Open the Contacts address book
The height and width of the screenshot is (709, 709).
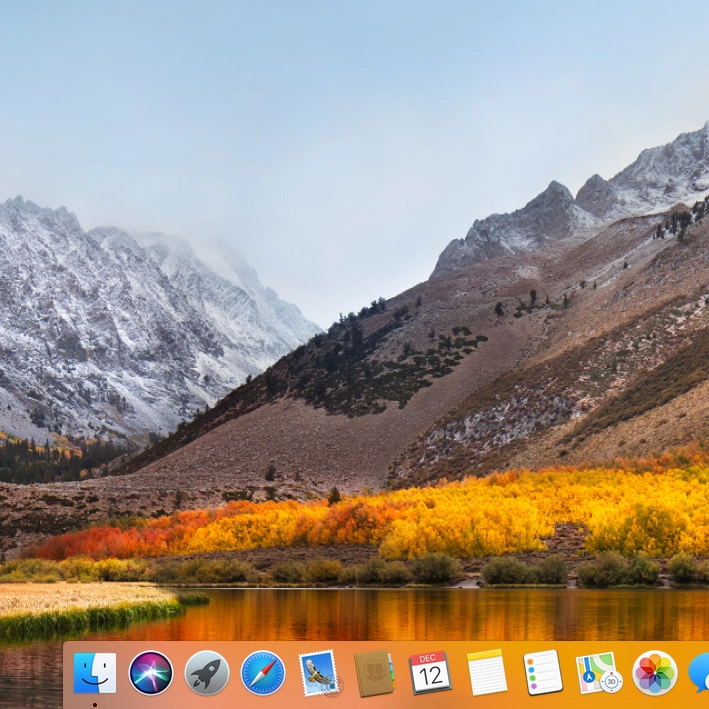(x=375, y=673)
